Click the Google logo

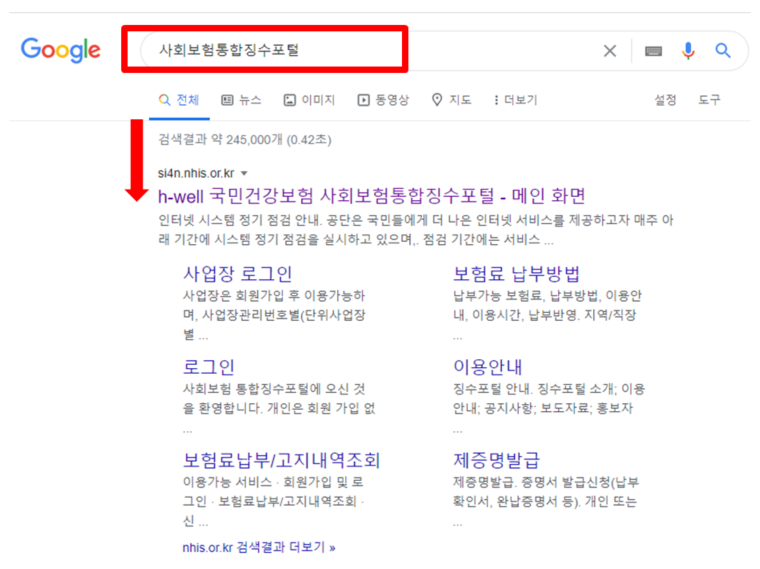pyautogui.click(x=61, y=50)
